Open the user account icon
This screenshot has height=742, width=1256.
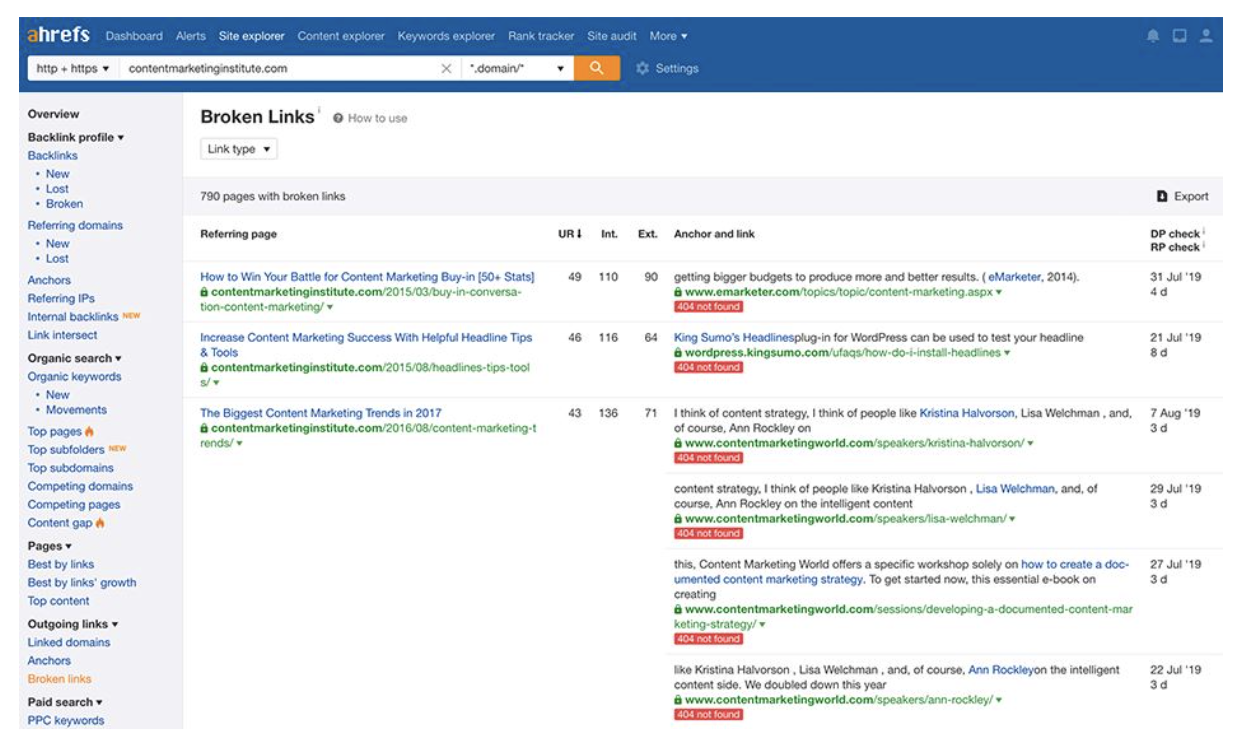[1206, 36]
